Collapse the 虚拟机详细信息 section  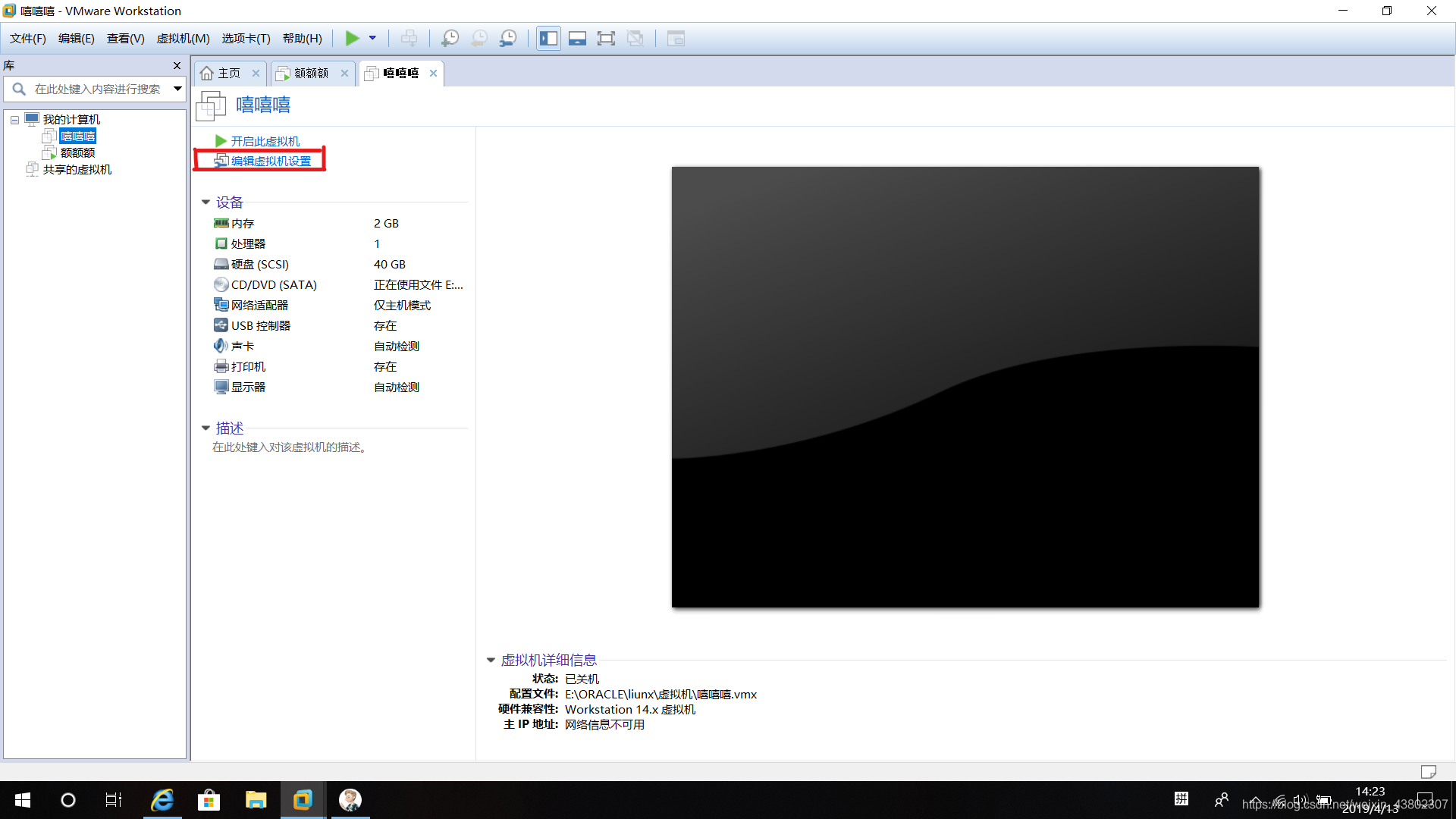click(491, 661)
